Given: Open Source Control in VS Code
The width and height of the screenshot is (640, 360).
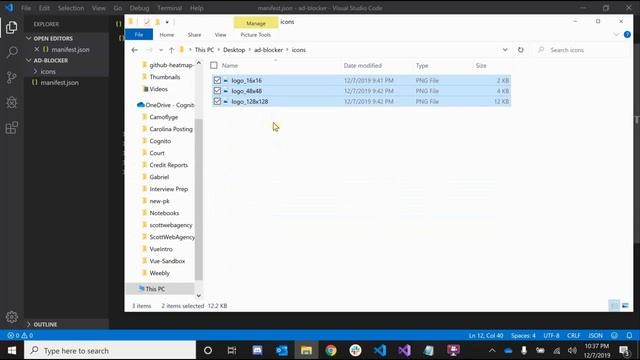Looking at the screenshot, I should pos(11,78).
